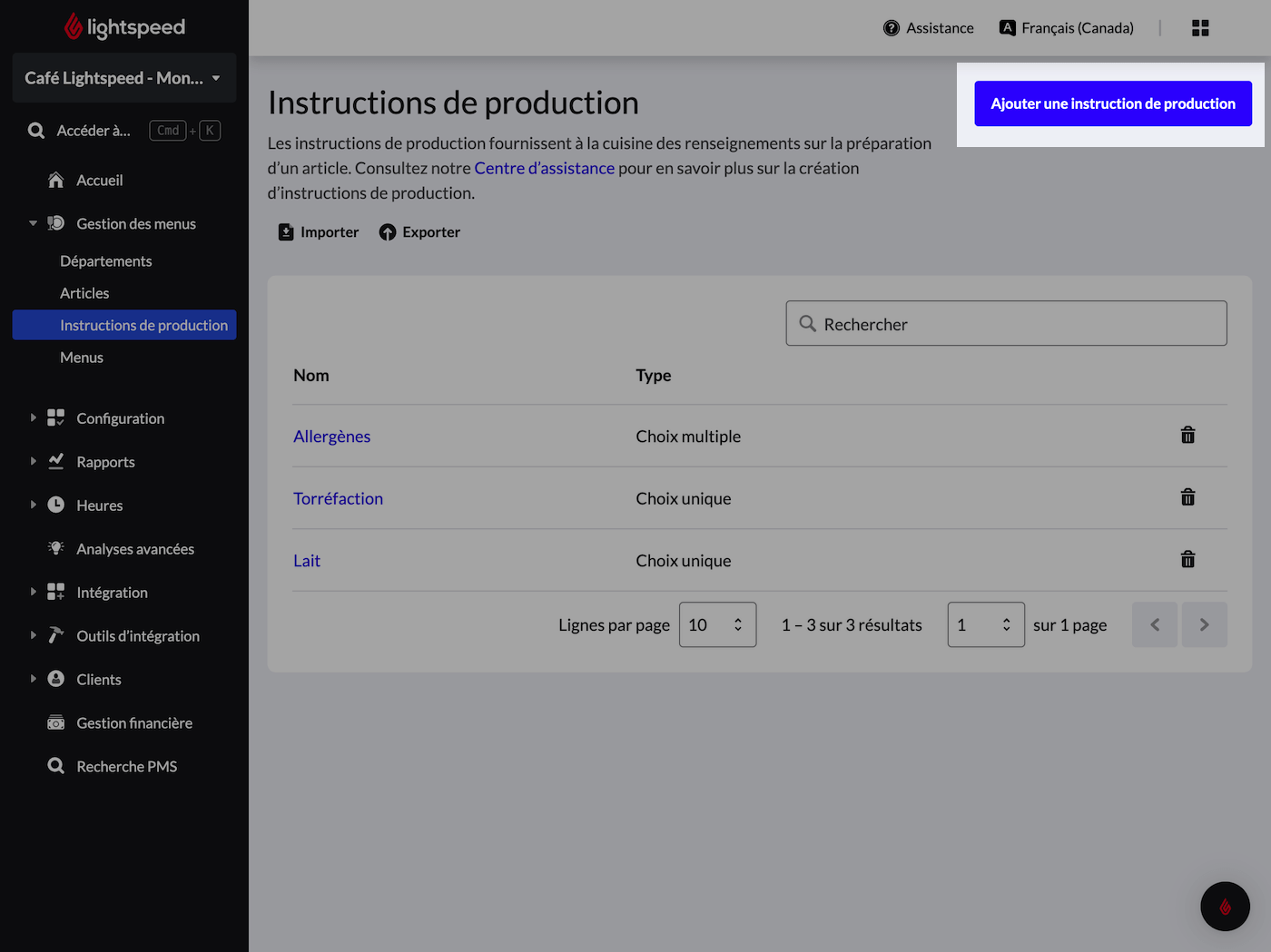Viewport: 1271px width, 952px height.
Task: Click the "1 – 3 sur 3 résultats" text
Action: [x=852, y=625]
